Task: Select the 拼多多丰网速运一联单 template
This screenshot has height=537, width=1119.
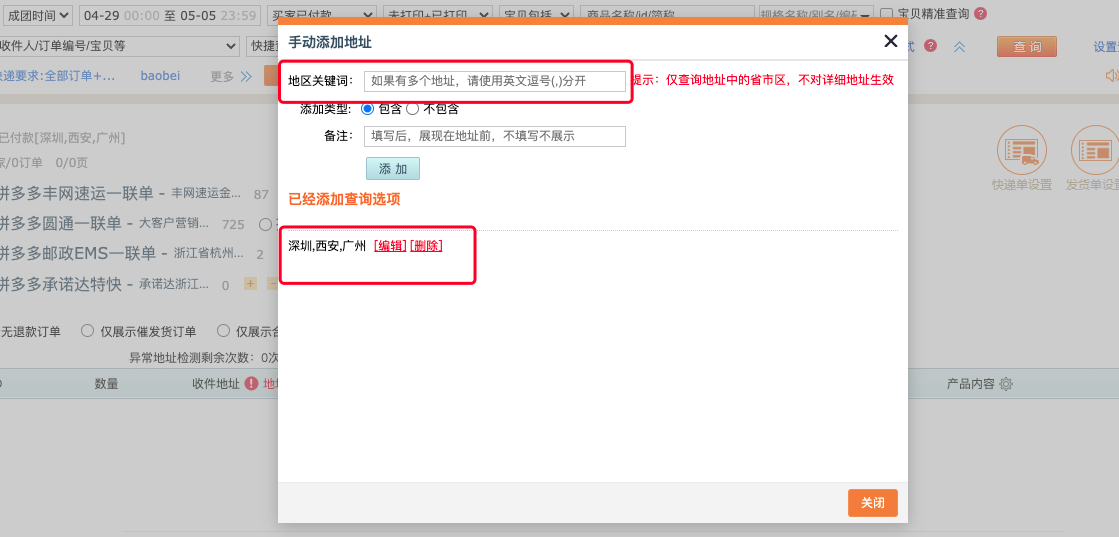Action: coord(77,193)
